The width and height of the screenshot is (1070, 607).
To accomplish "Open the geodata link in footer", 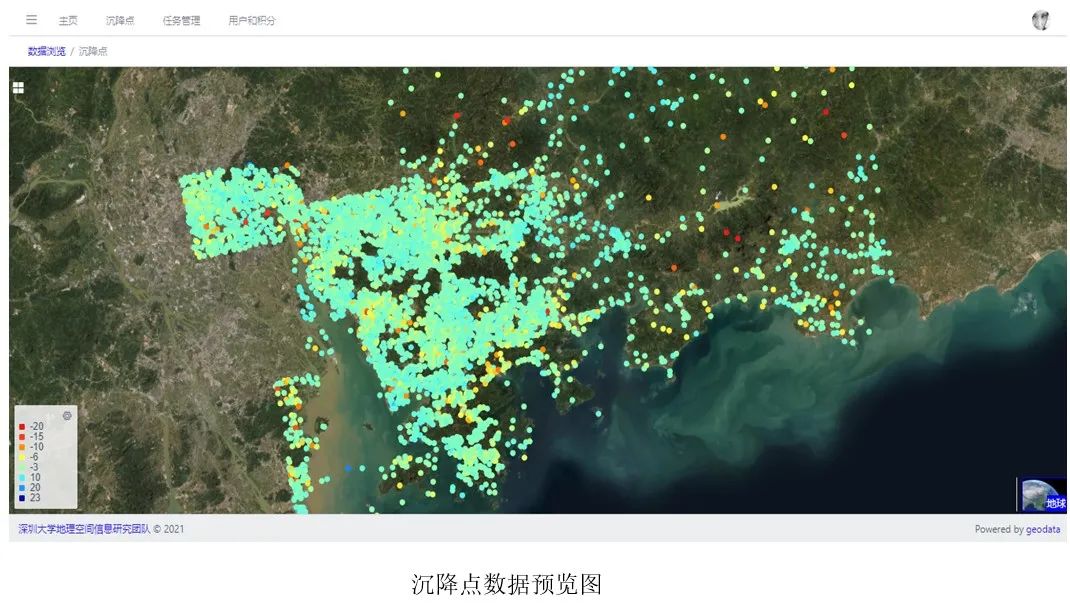I will (x=1043, y=529).
